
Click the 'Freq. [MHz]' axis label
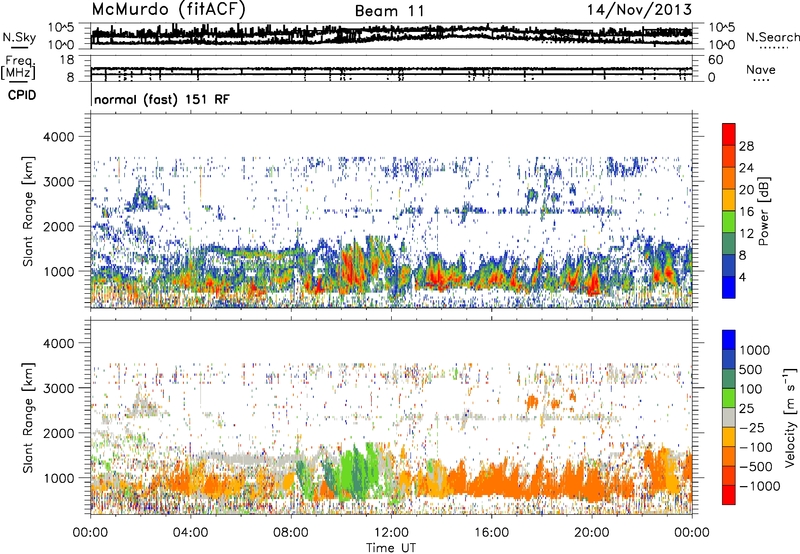20,67
